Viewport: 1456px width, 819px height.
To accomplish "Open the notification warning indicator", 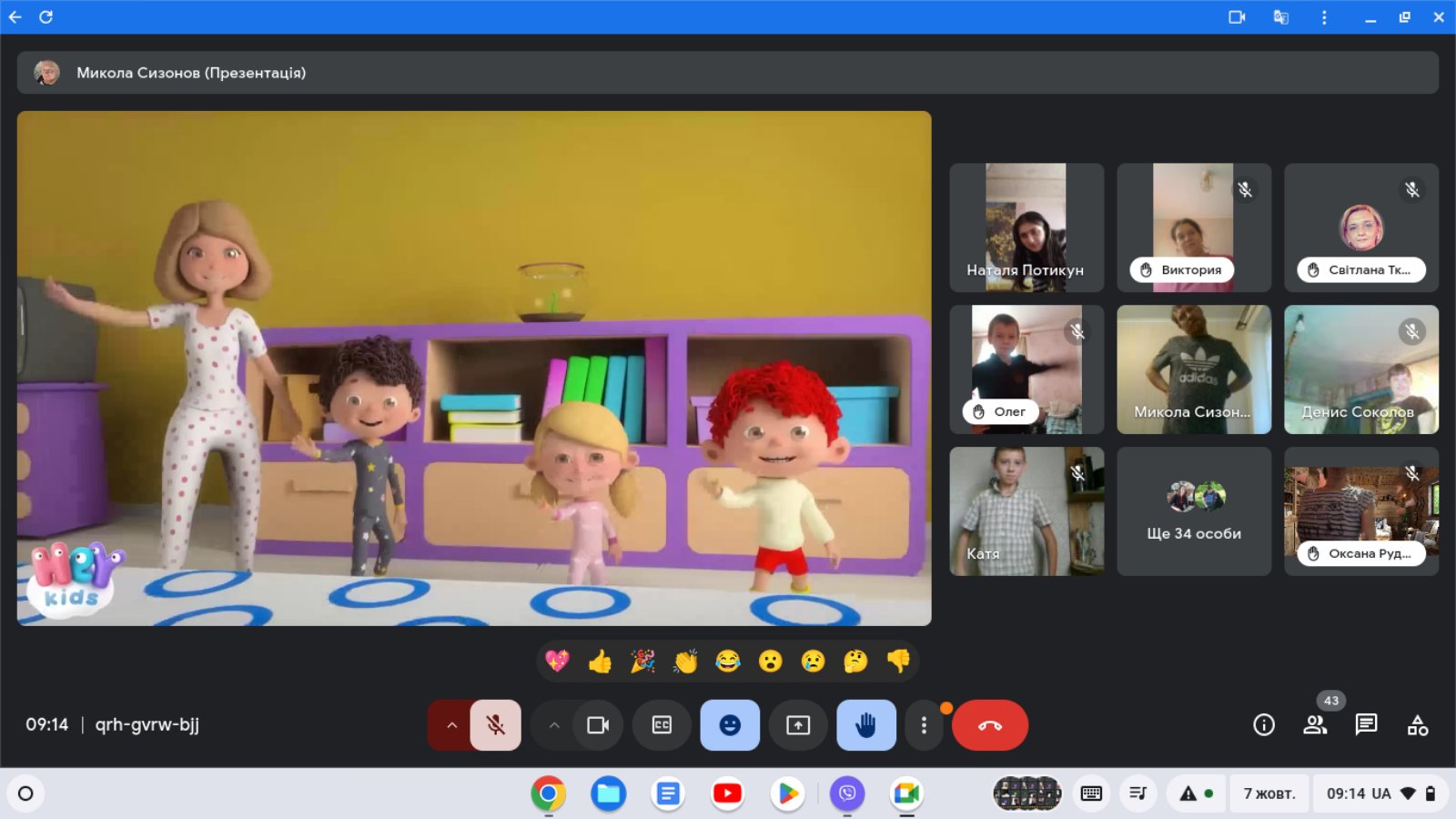I will coord(1196,794).
